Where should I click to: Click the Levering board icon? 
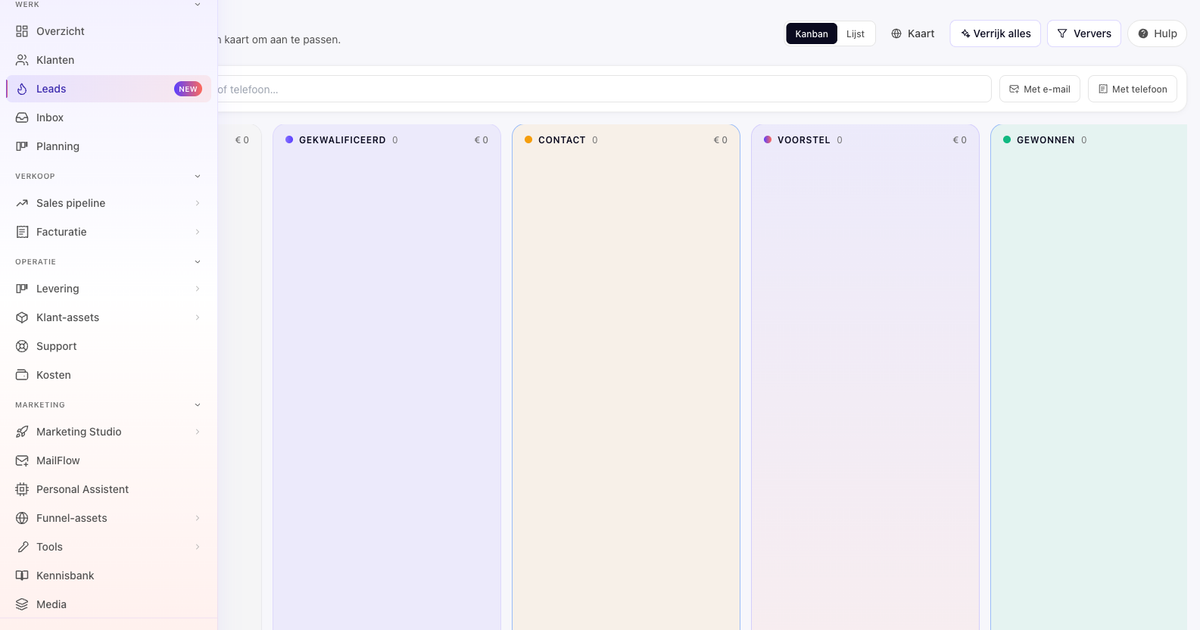click(22, 289)
